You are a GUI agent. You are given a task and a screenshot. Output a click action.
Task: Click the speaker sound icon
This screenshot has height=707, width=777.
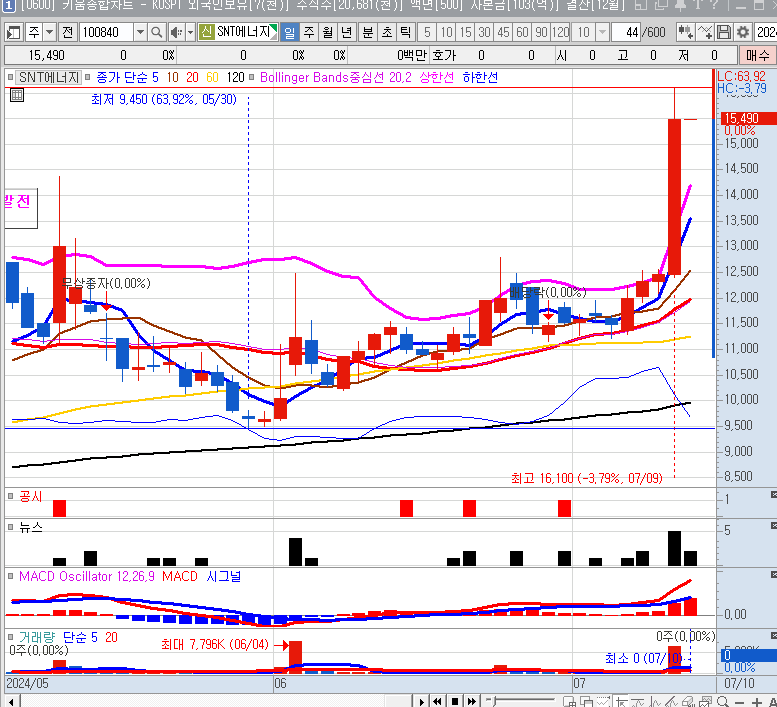[x=175, y=32]
